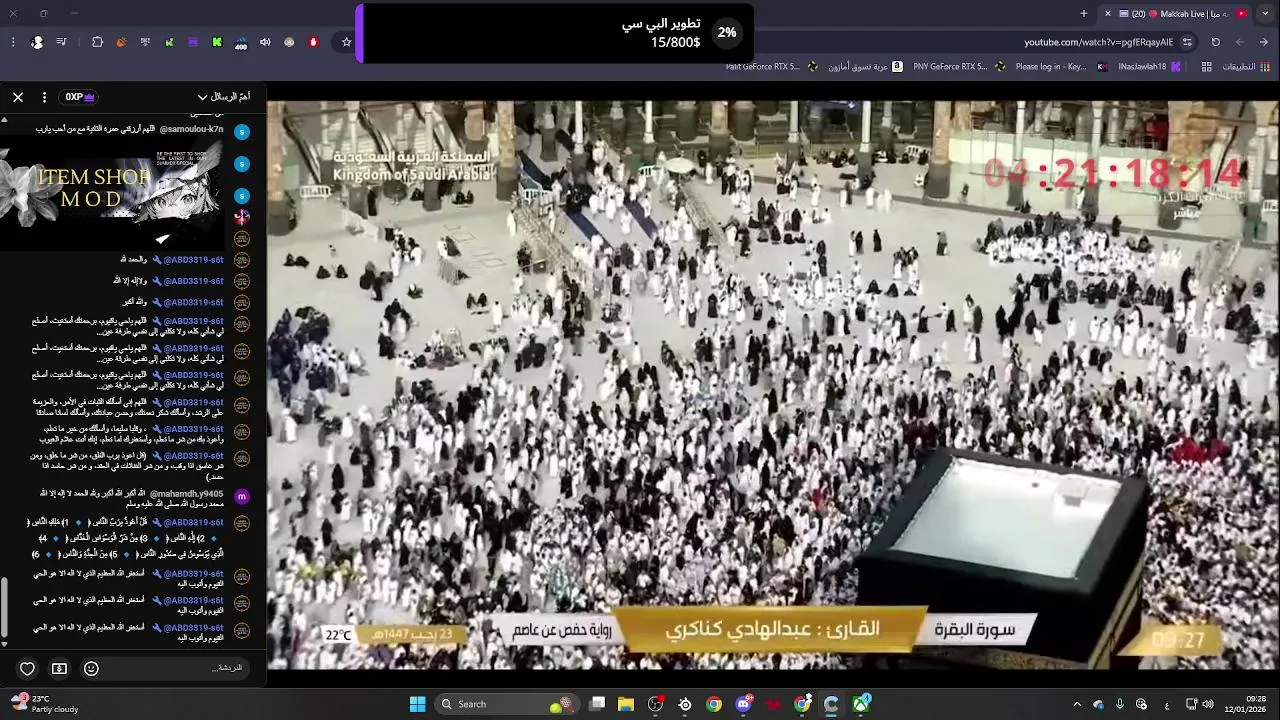
Task: Click the red shield extension icon
Action: tap(313, 42)
